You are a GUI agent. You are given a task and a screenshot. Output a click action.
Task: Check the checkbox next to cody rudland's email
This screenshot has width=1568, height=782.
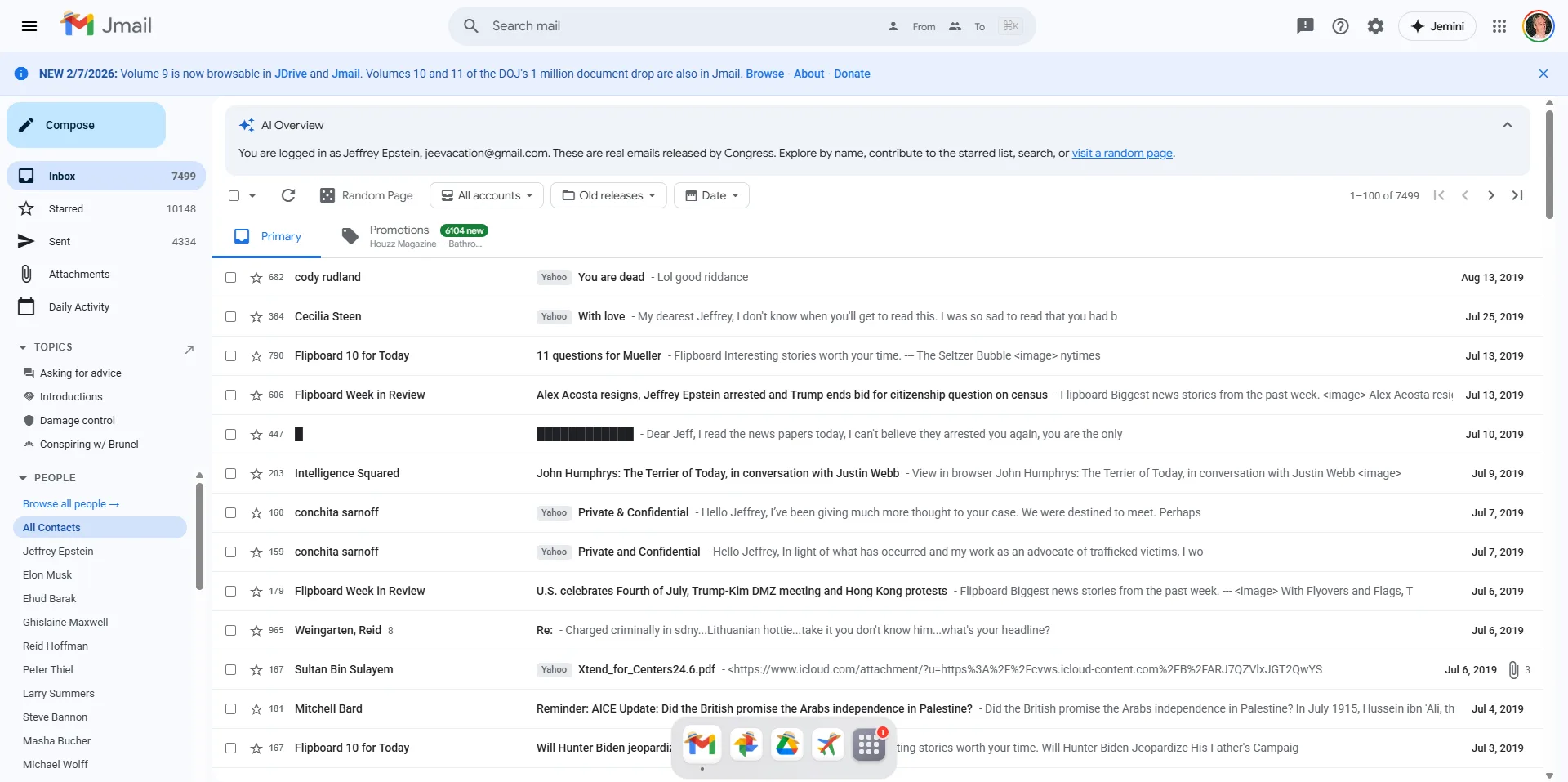click(230, 277)
